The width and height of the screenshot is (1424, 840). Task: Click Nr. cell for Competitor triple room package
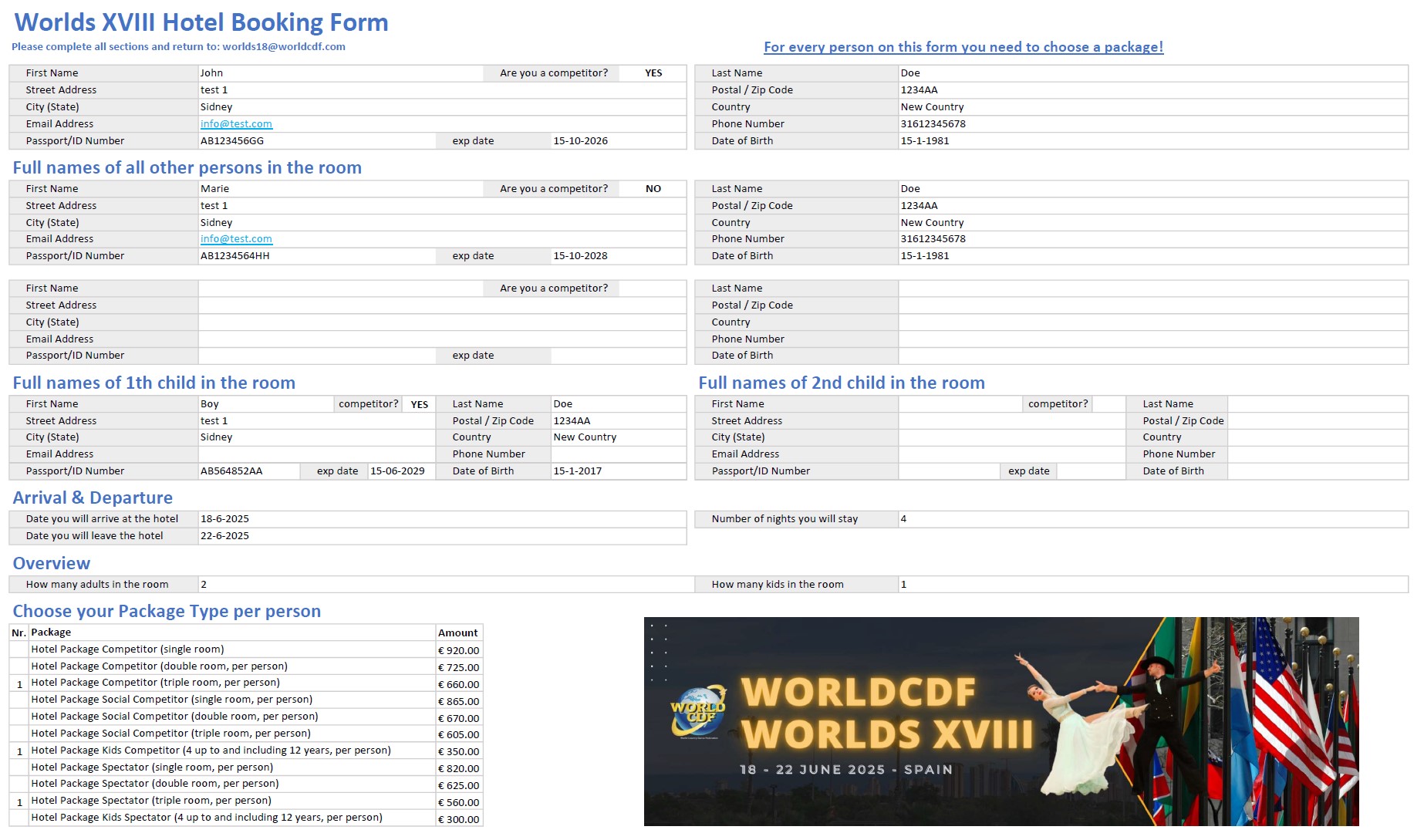coord(19,684)
